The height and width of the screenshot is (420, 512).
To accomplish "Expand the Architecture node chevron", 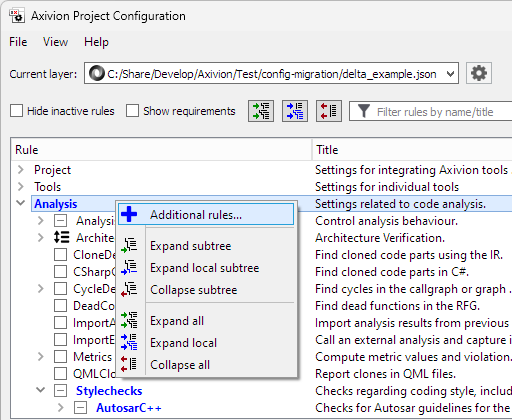I will pos(41,238).
